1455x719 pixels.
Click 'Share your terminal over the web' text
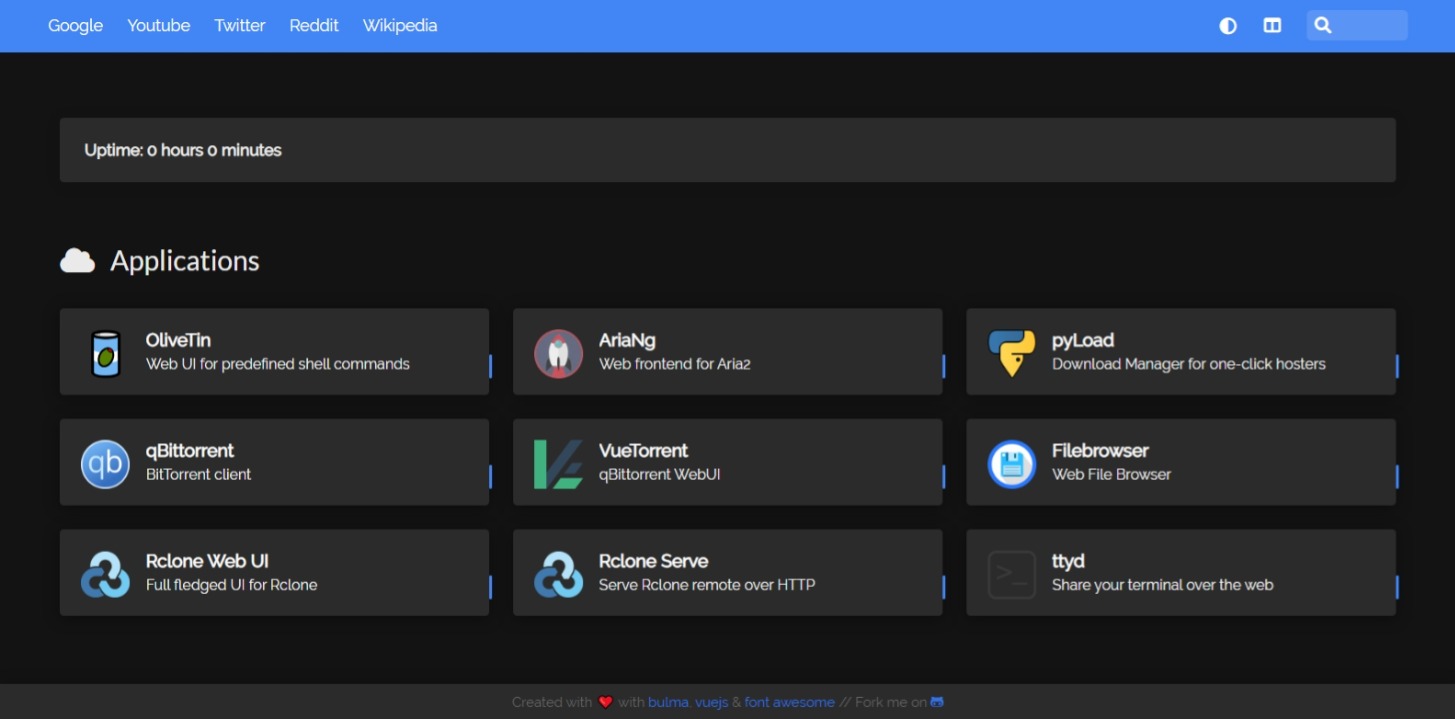1163,585
